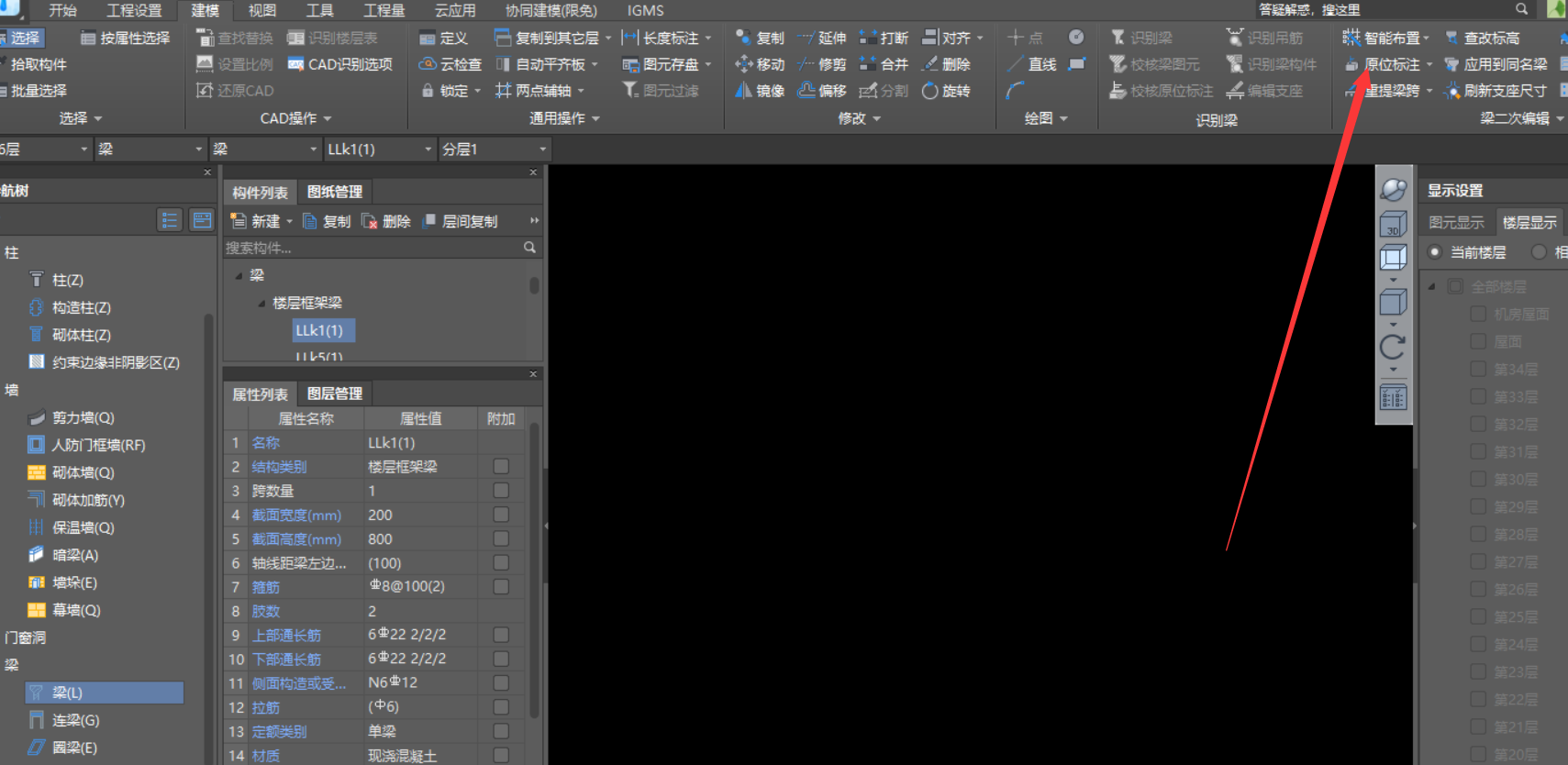The width and height of the screenshot is (1568, 765).
Task: Click the 图元存盘 save element tool
Action: [666, 64]
